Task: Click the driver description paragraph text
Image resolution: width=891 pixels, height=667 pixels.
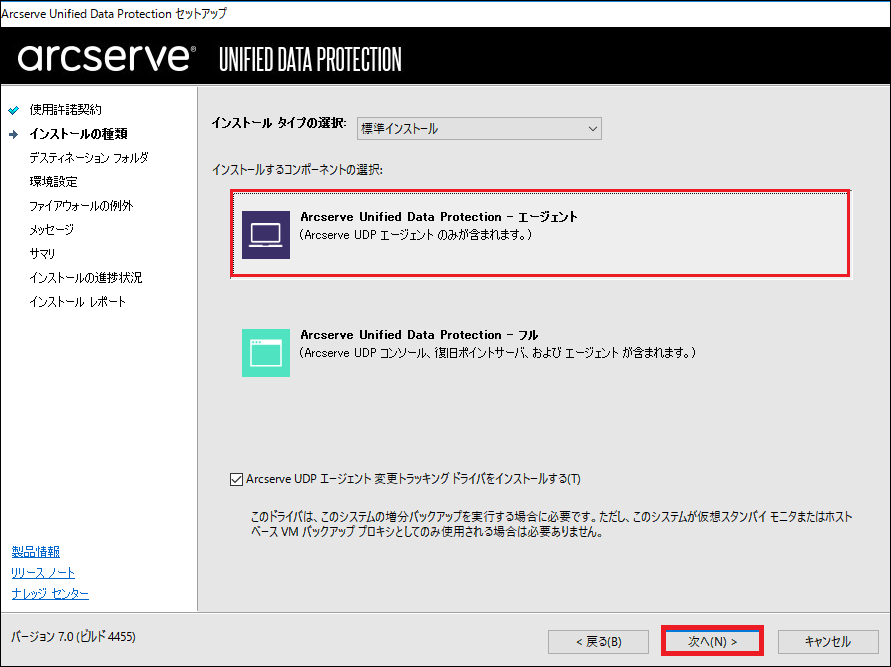Action: coord(551,524)
